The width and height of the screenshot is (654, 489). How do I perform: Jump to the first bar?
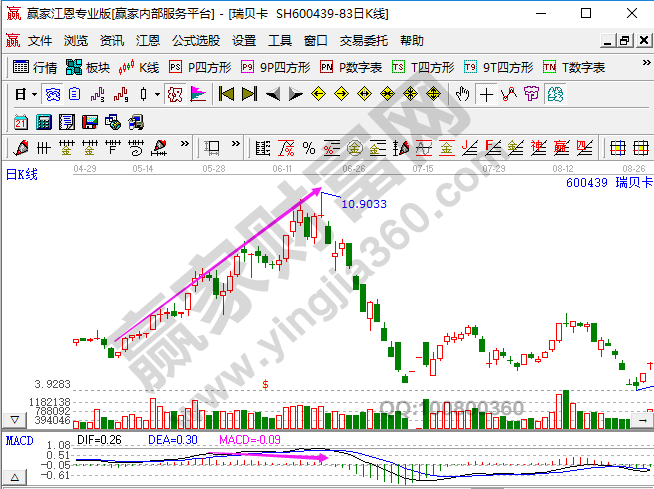point(226,94)
